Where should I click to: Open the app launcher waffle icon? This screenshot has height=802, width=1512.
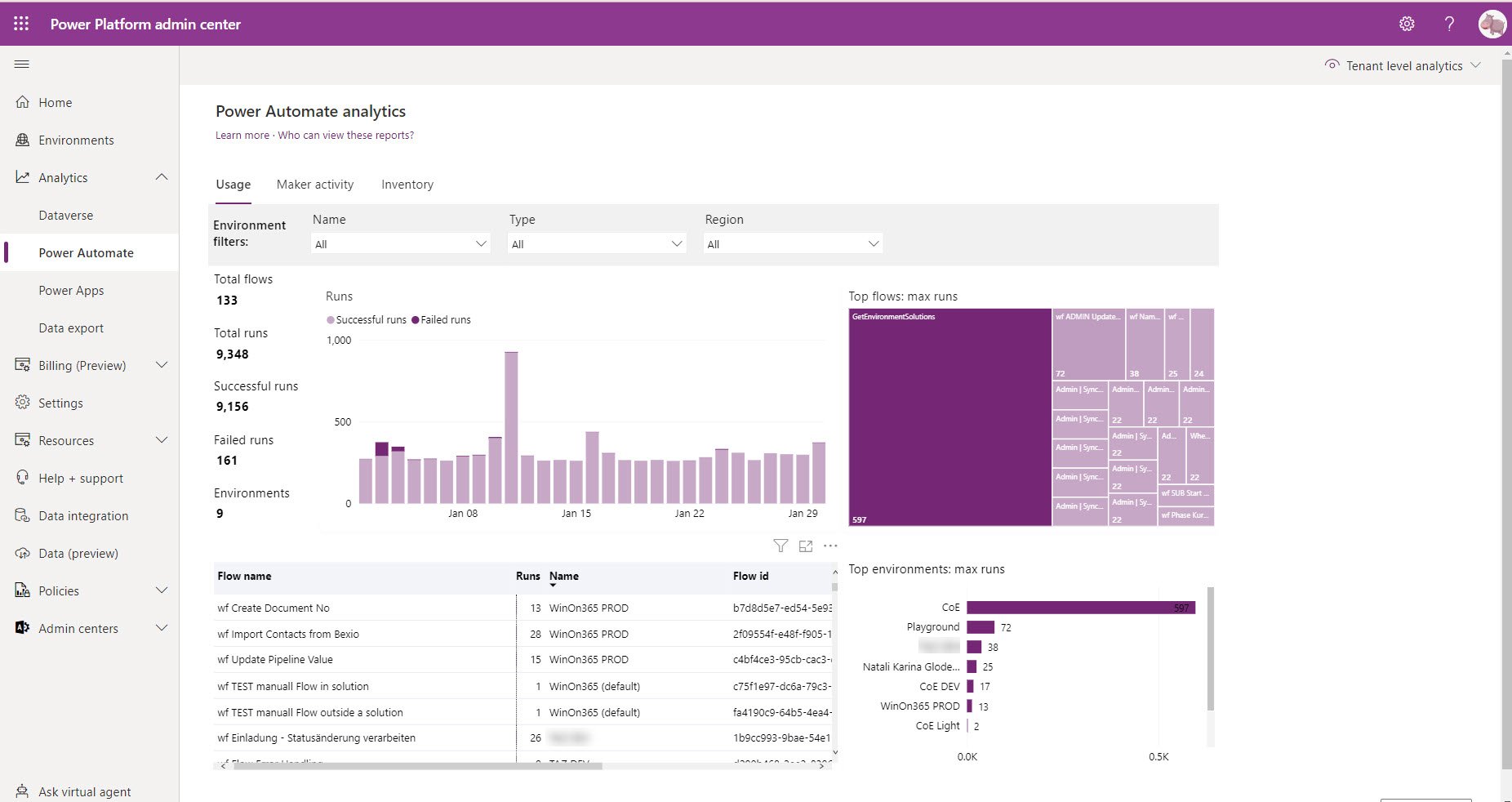pyautogui.click(x=21, y=24)
